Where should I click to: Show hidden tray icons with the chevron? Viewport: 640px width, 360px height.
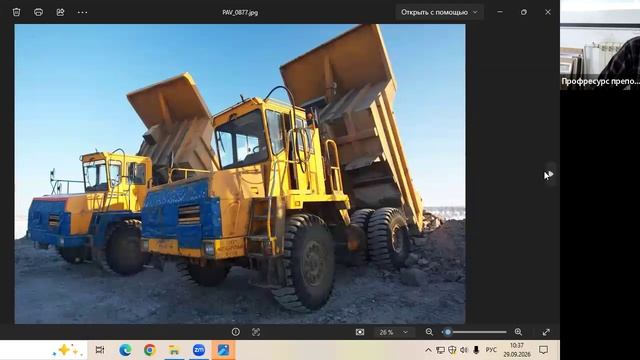[428, 350]
